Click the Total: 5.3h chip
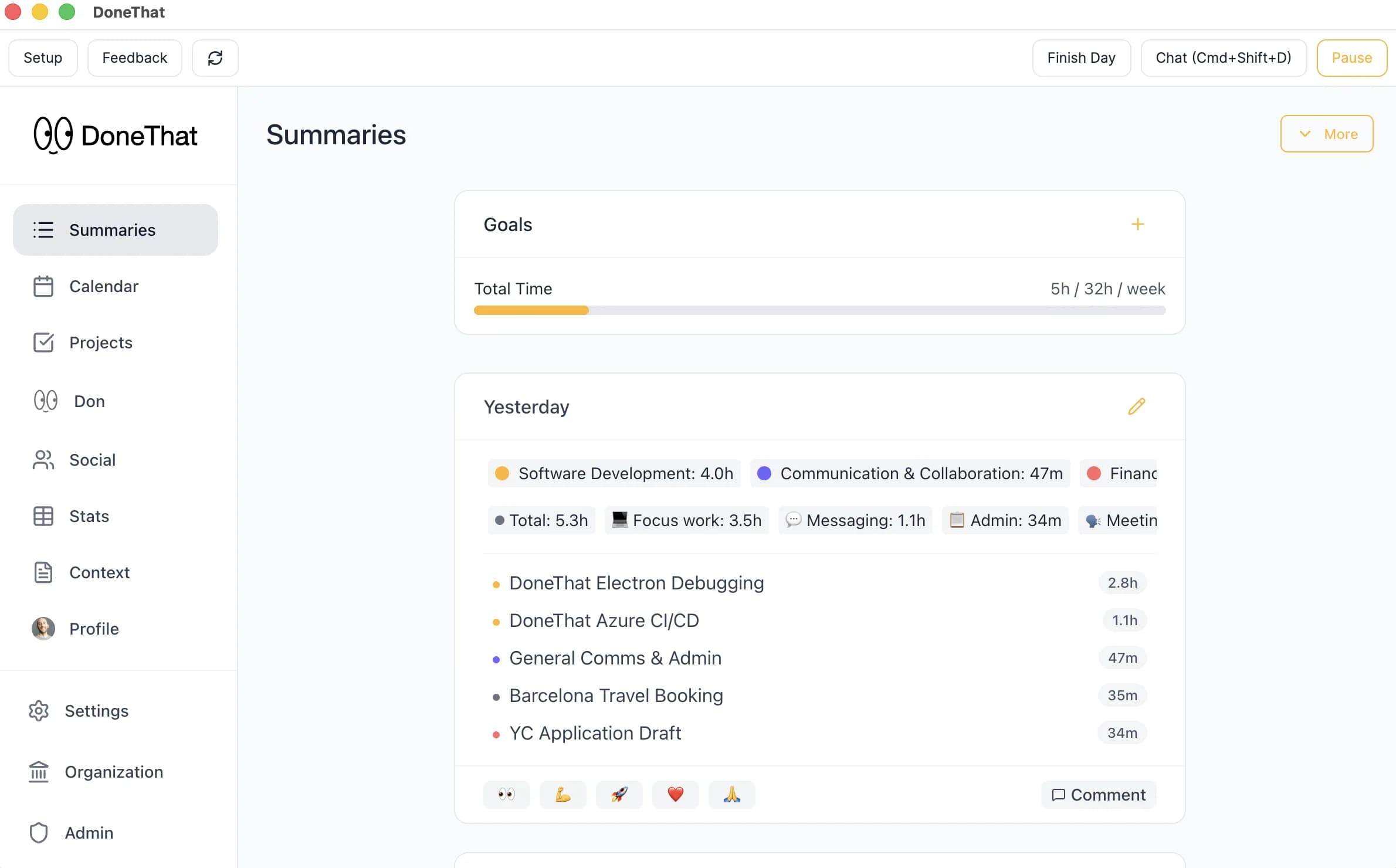Screen dimensions: 1396x868 (x=541, y=520)
